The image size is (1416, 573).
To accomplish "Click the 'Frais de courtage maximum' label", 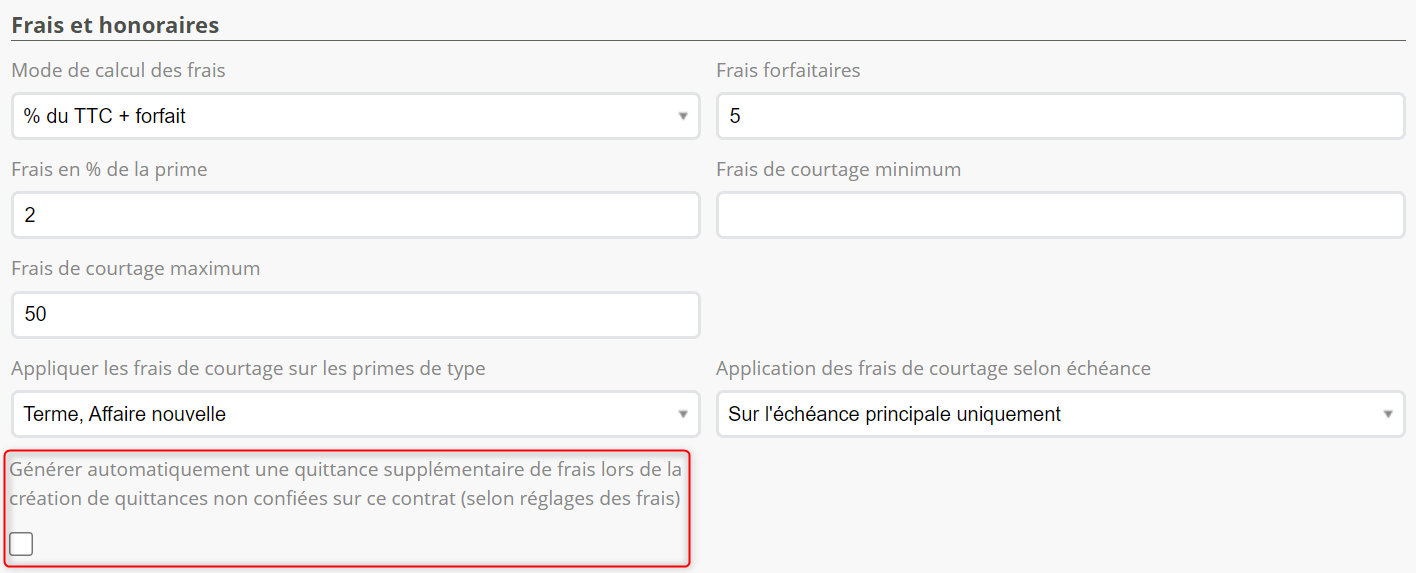I will coord(135,268).
